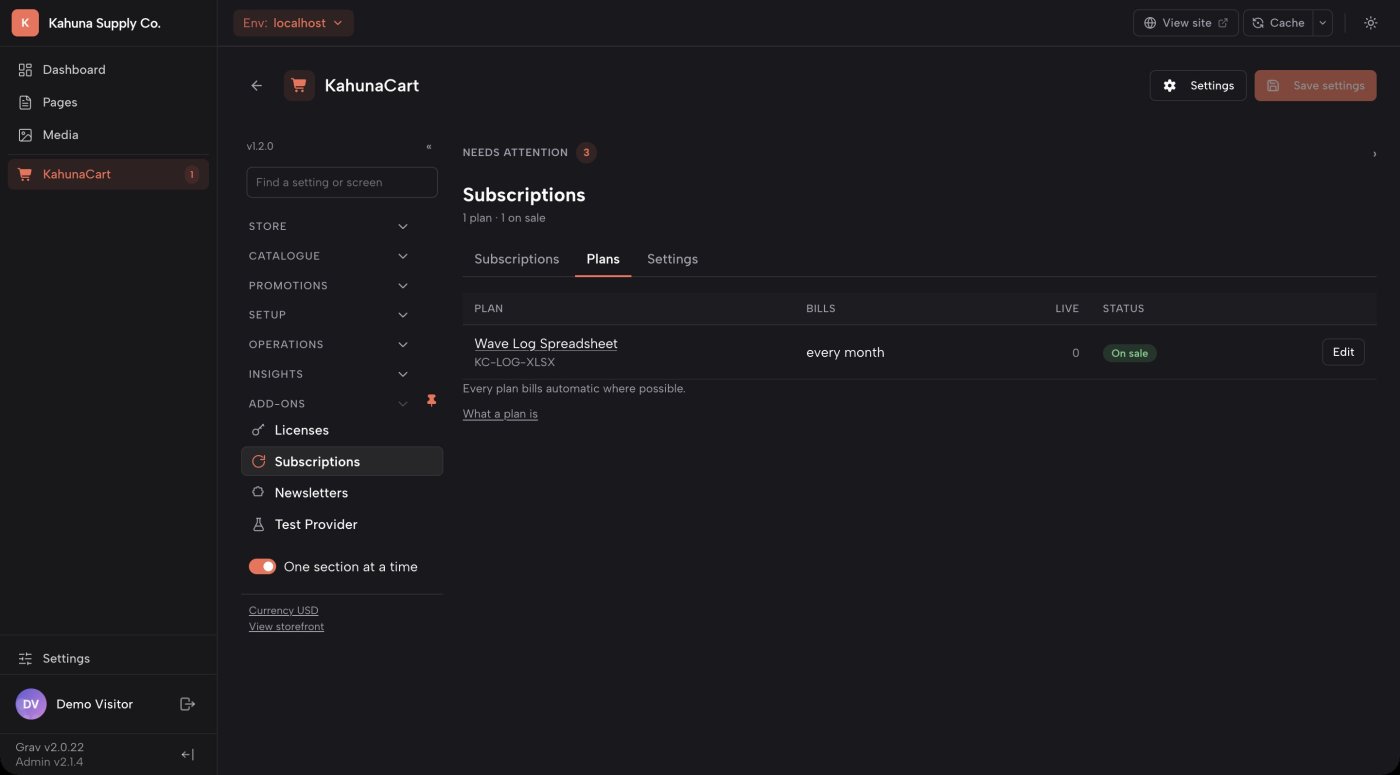Expand the Promotions section
1400x775 pixels.
point(329,286)
